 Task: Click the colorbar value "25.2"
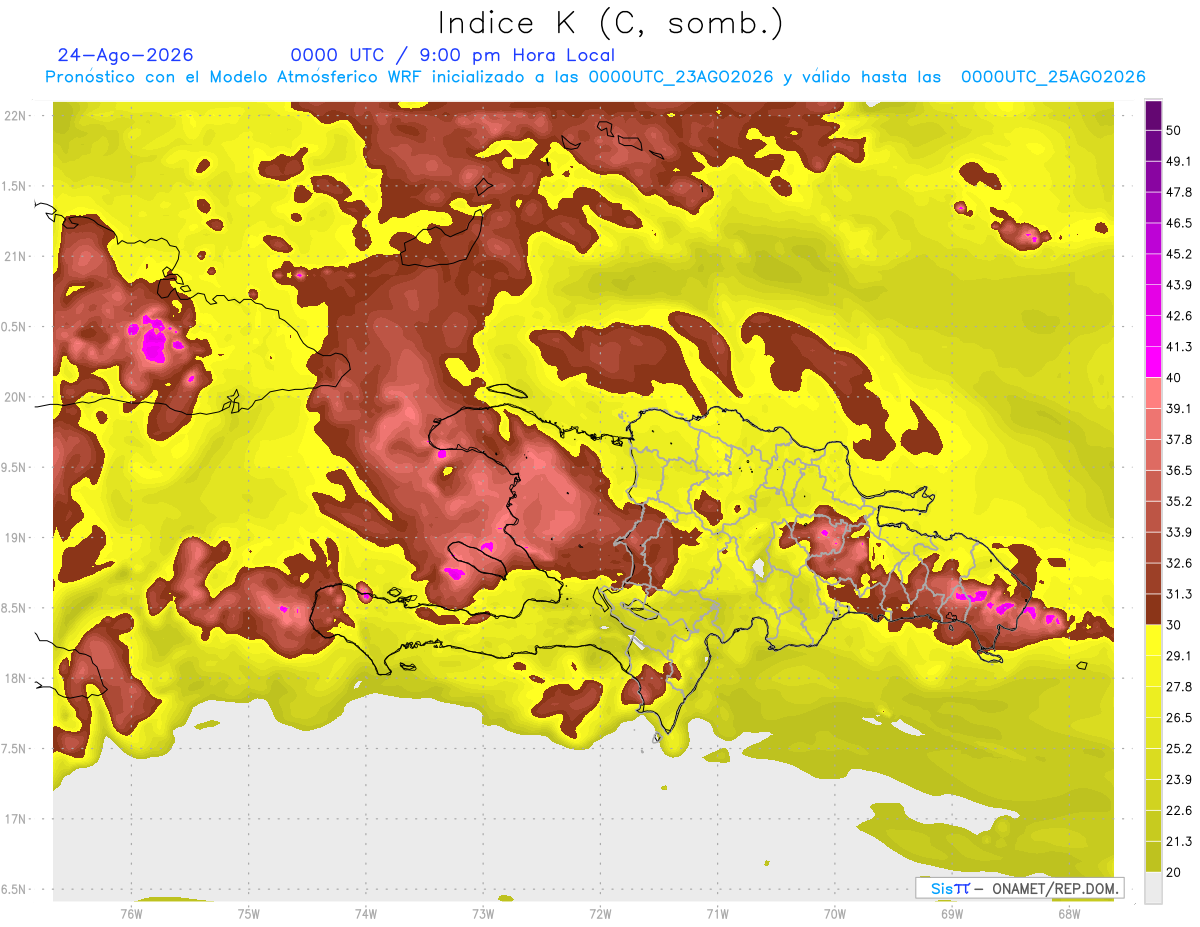coord(1179,748)
